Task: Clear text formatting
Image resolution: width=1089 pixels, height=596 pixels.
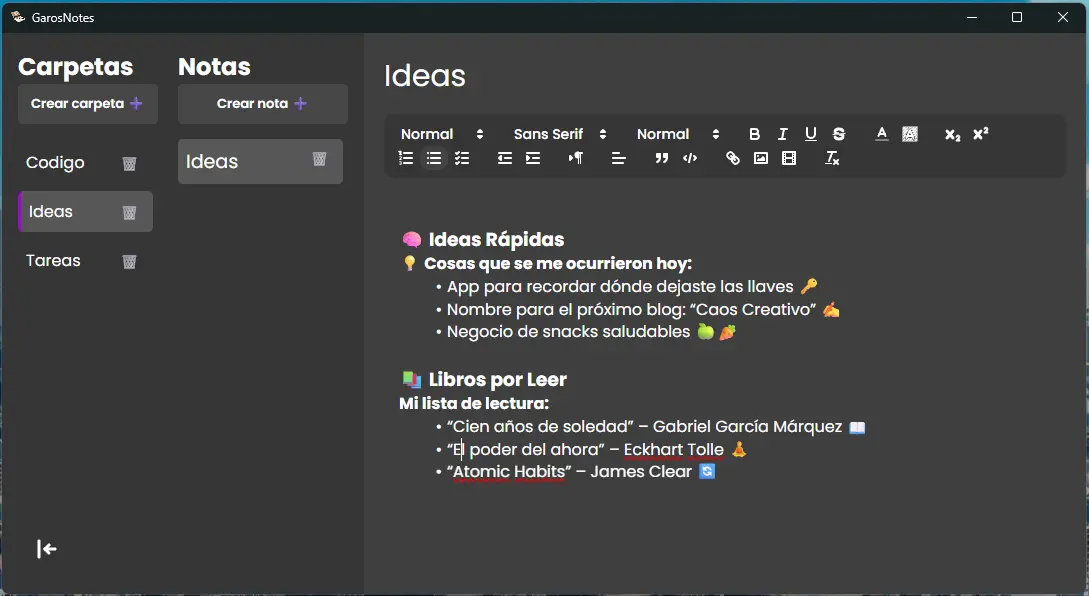Action: (832, 158)
